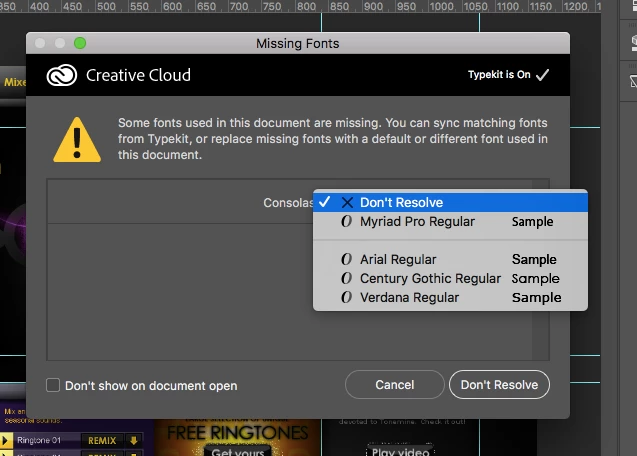Select Verdana Regular font option
637x456 pixels.
click(x=450, y=297)
